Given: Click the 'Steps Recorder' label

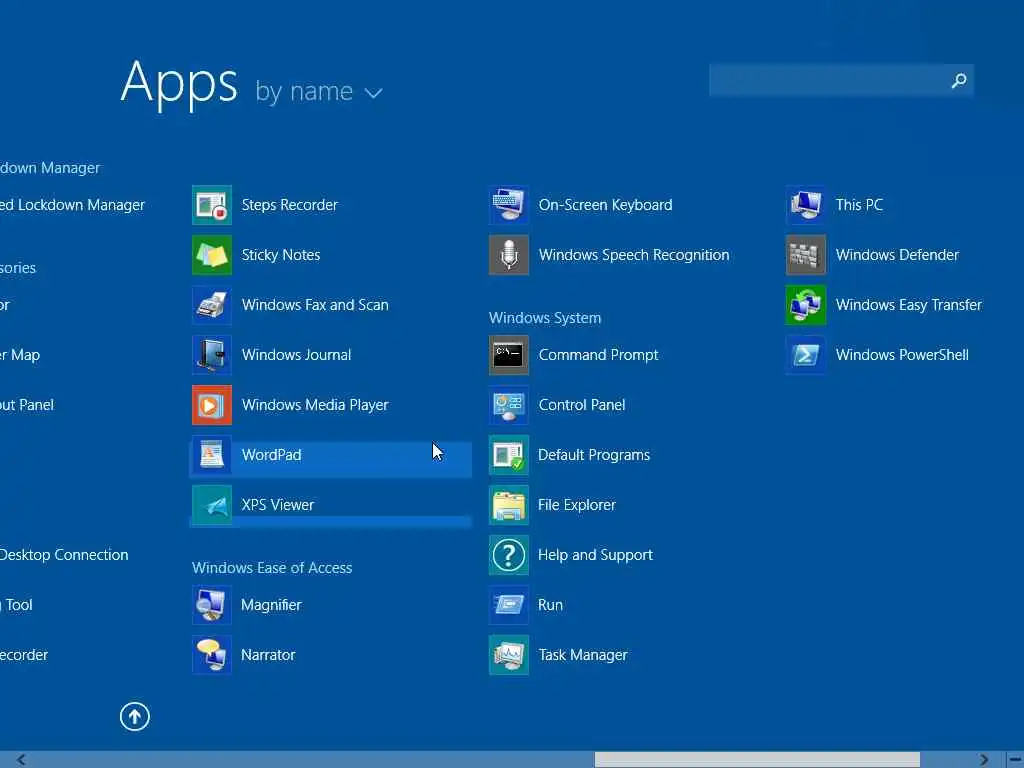Looking at the screenshot, I should click(x=289, y=205).
